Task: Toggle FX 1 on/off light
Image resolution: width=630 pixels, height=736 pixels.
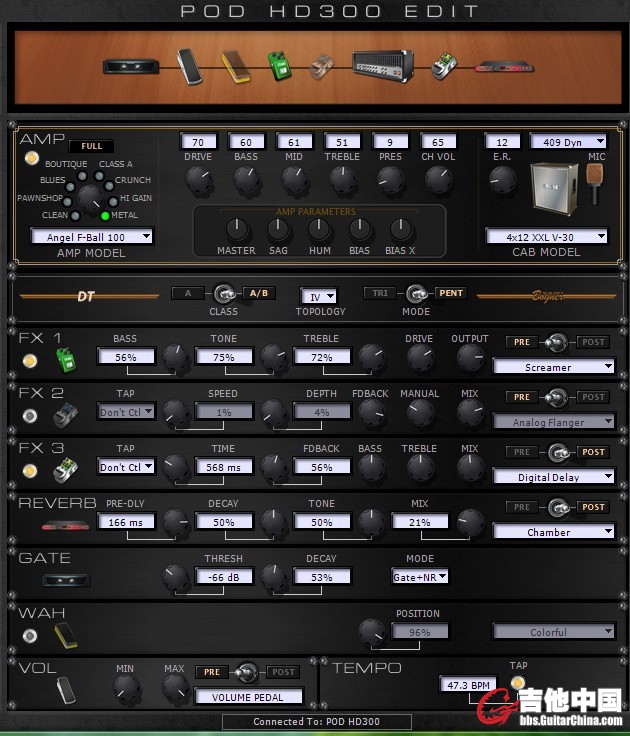Action: (30, 361)
